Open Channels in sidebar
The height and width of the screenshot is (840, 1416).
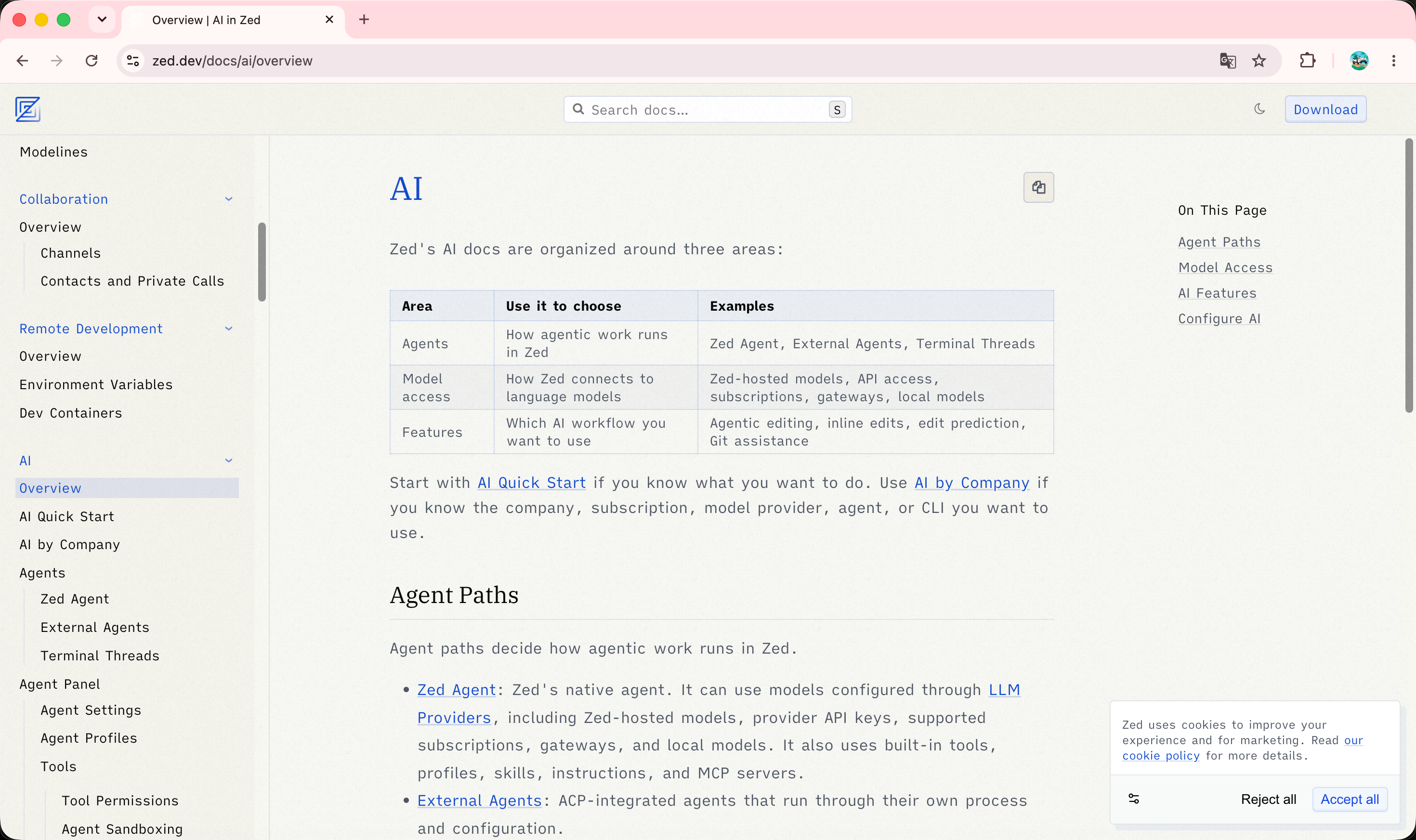tap(71, 253)
